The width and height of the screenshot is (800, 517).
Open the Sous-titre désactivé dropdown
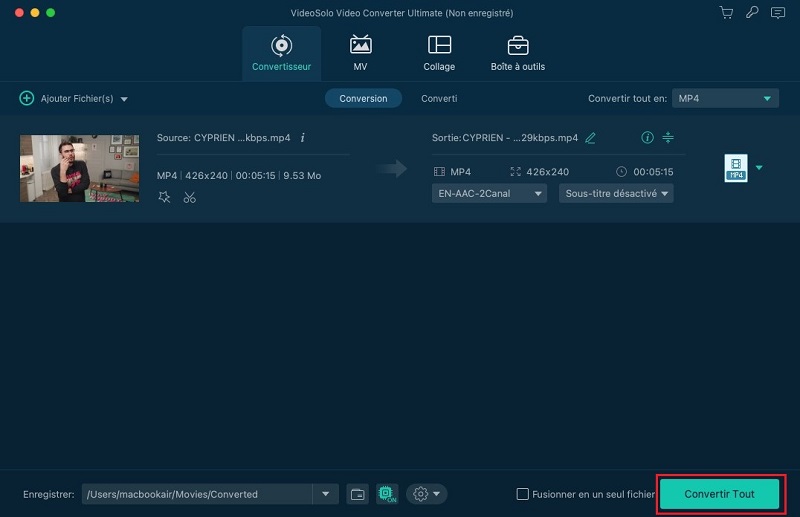tap(615, 193)
